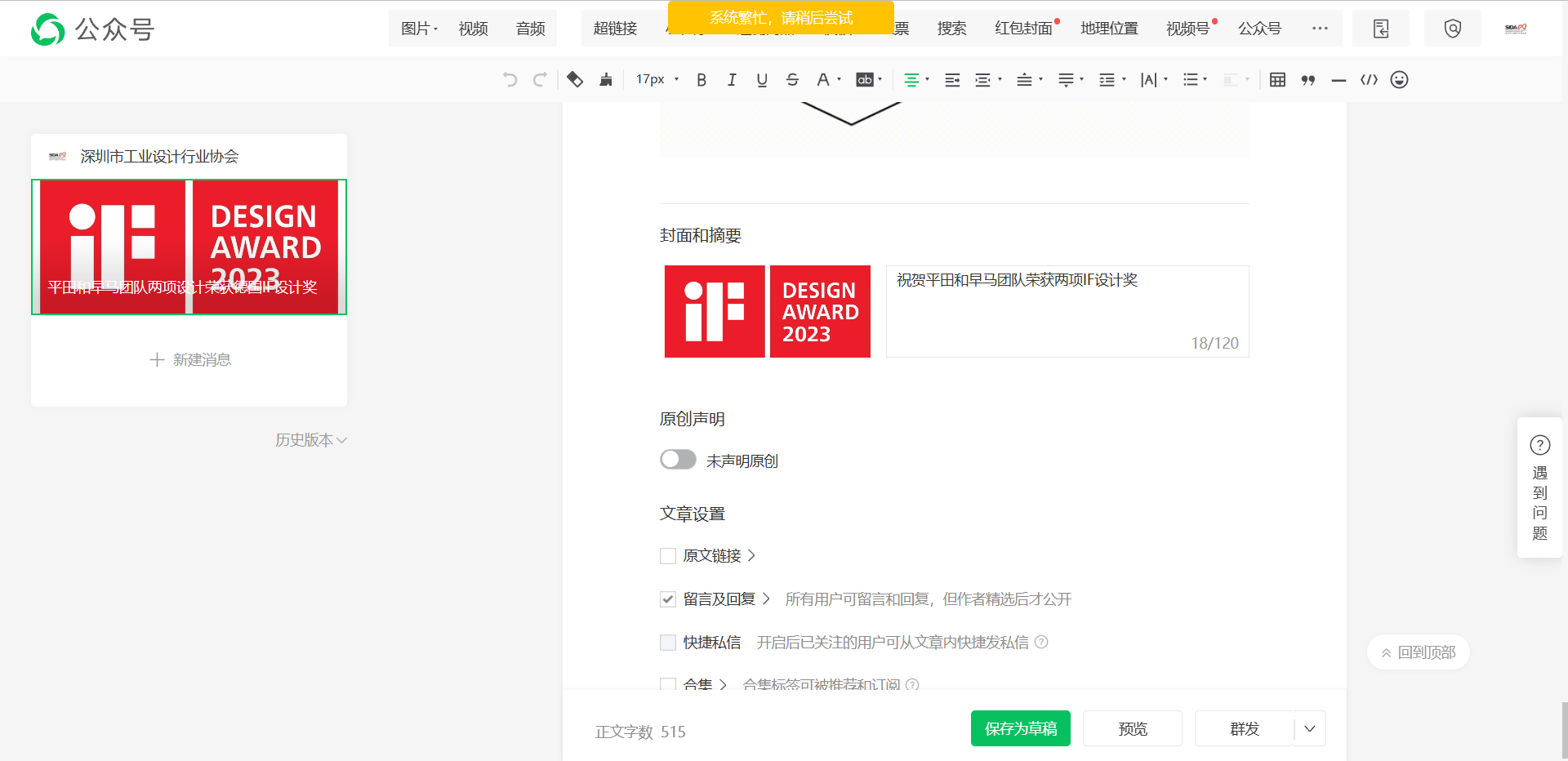This screenshot has height=761, width=1568.
Task: Insert a horizontal divider line
Action: click(x=1339, y=80)
